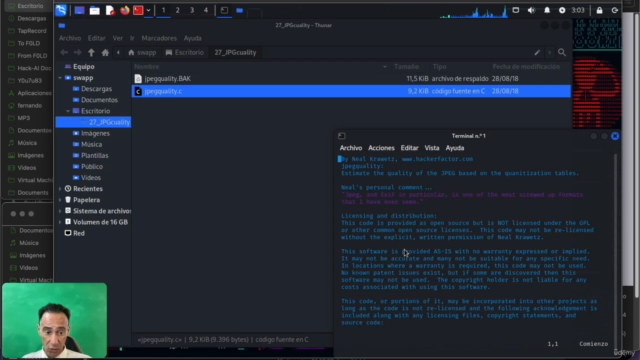Open the Ayuda menu in Thunar

193,38
